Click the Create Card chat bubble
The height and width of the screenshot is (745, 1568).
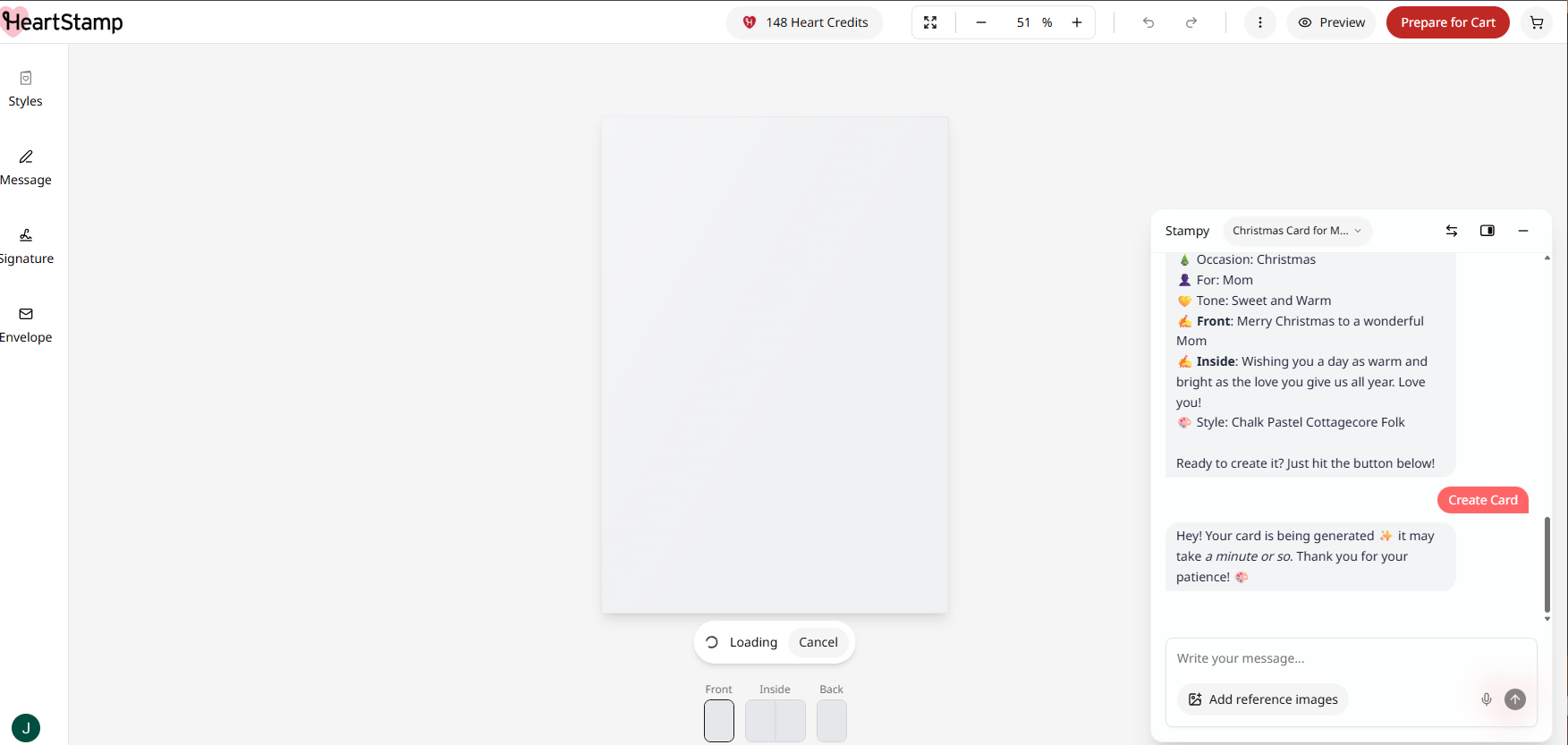tap(1483, 500)
